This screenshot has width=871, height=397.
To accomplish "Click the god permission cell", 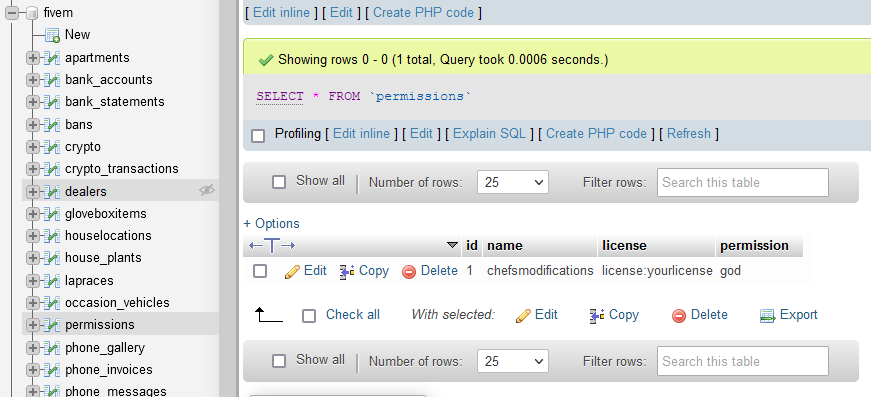I will pyautogui.click(x=730, y=272).
